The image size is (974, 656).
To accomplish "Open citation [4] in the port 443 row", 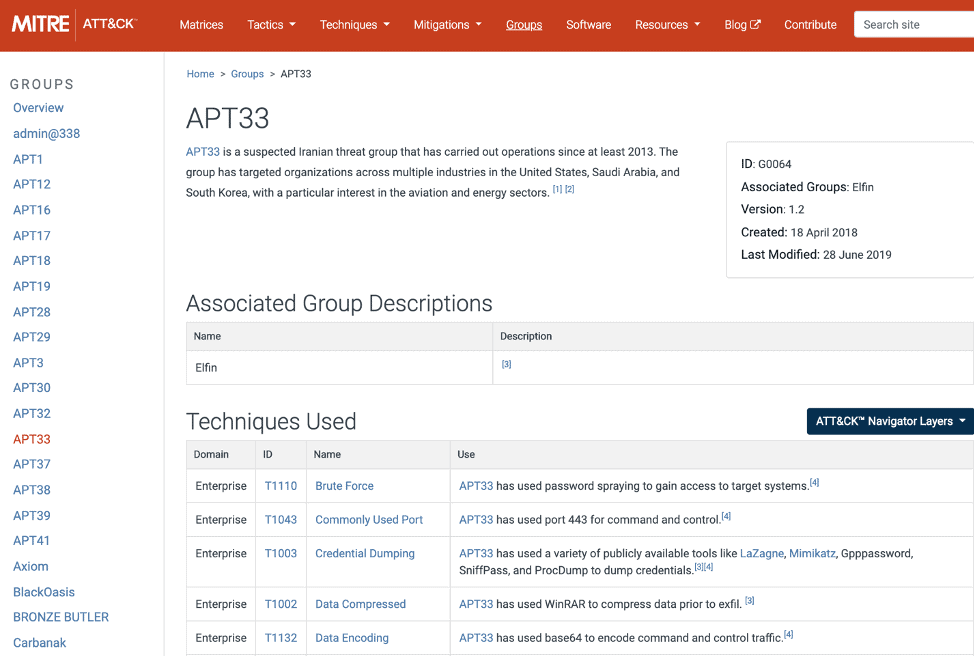I will [x=726, y=516].
